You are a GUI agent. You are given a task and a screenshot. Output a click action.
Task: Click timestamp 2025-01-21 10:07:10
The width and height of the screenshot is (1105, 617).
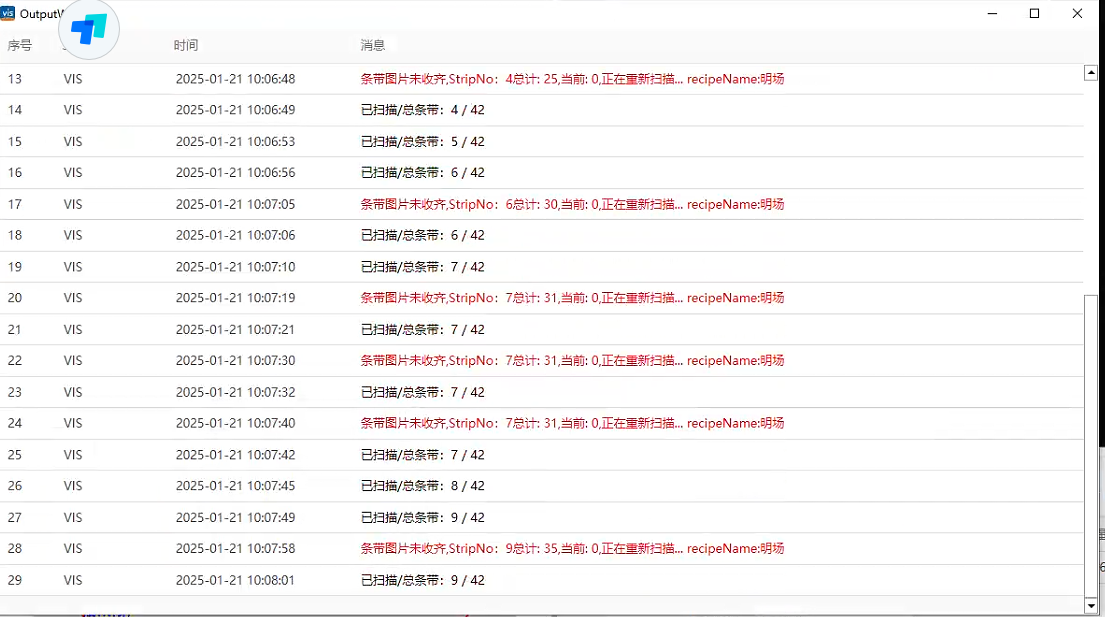(235, 267)
